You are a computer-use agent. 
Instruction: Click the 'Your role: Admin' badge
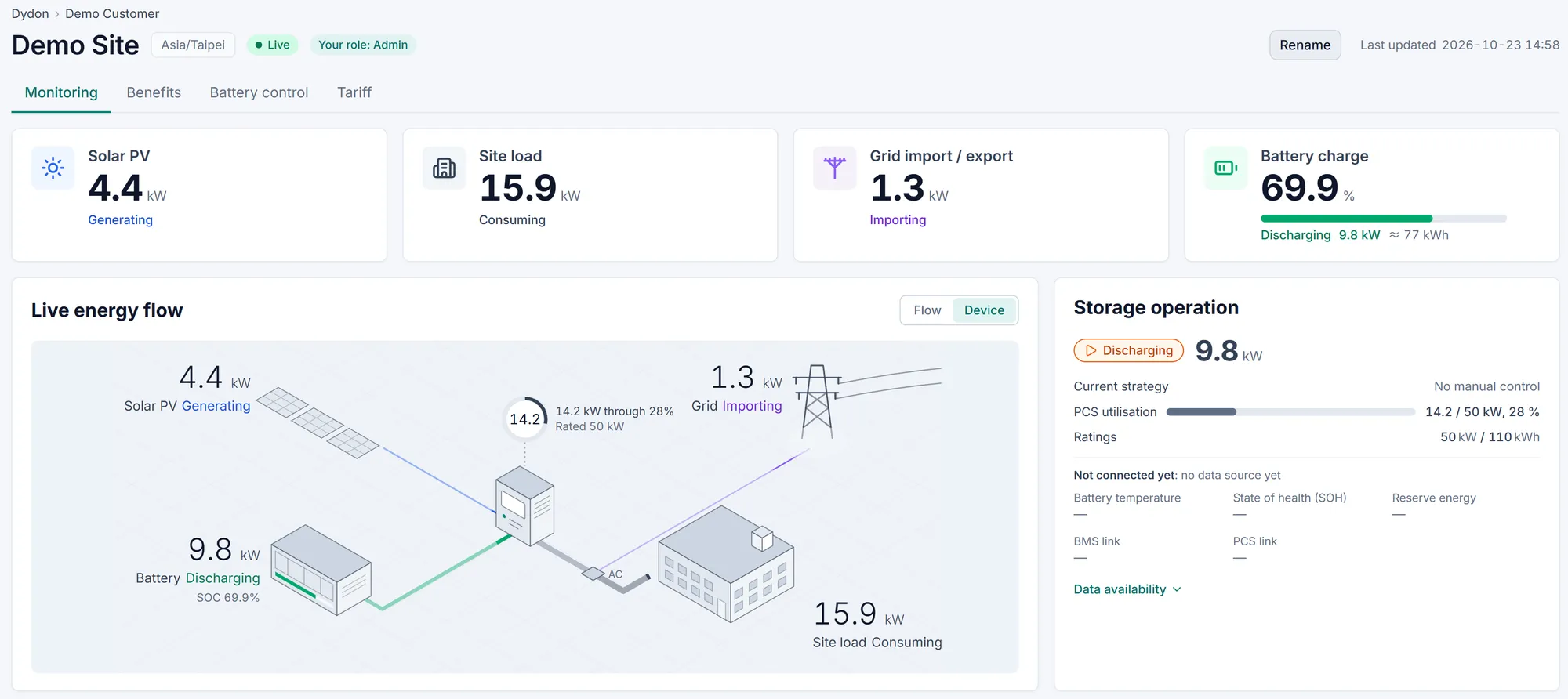(363, 45)
